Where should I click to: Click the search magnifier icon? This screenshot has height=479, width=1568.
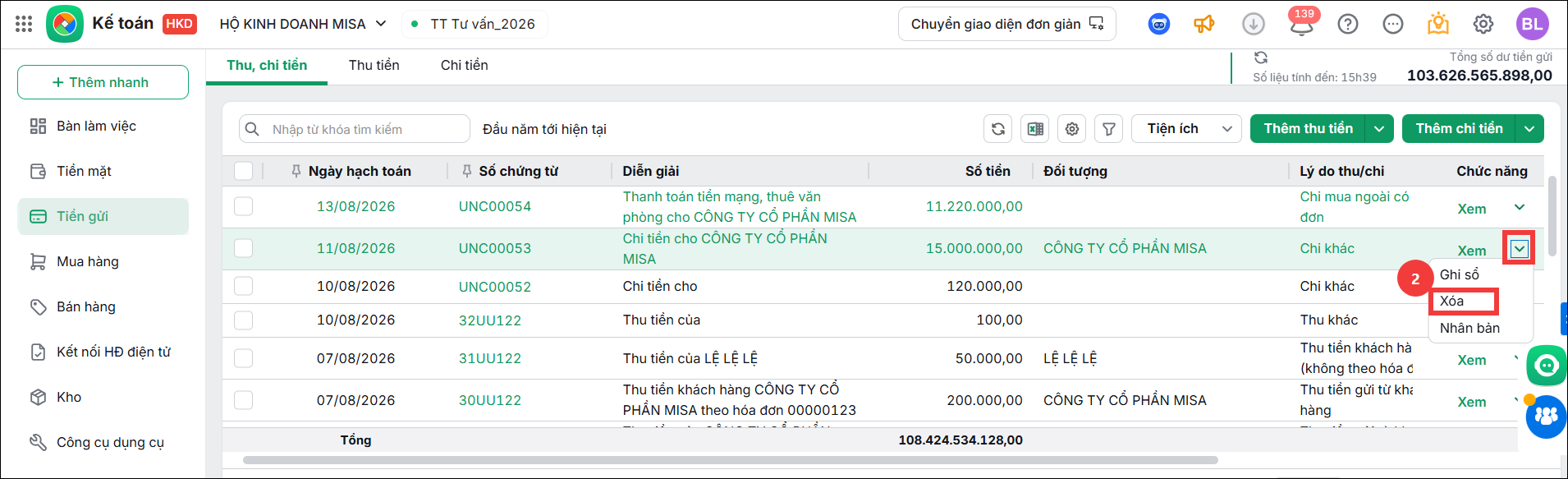pyautogui.click(x=253, y=129)
